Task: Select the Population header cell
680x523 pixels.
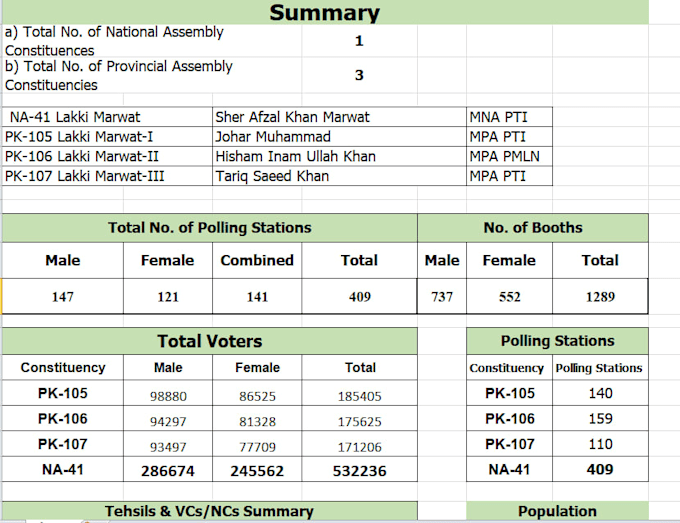Action: pos(557,511)
